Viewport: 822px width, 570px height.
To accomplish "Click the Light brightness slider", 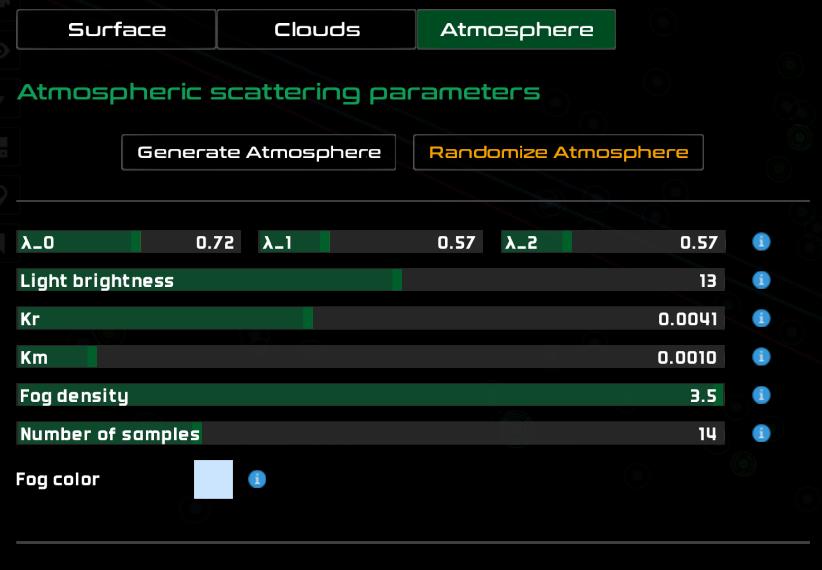I will (x=370, y=280).
